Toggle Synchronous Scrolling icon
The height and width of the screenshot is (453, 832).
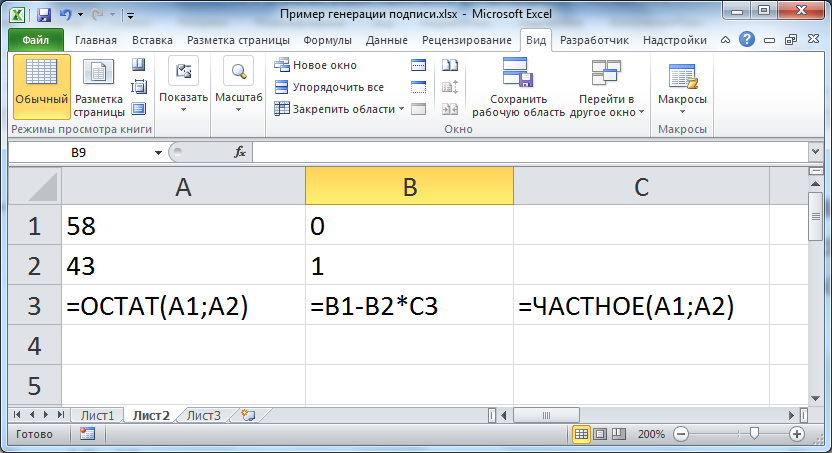coord(450,86)
